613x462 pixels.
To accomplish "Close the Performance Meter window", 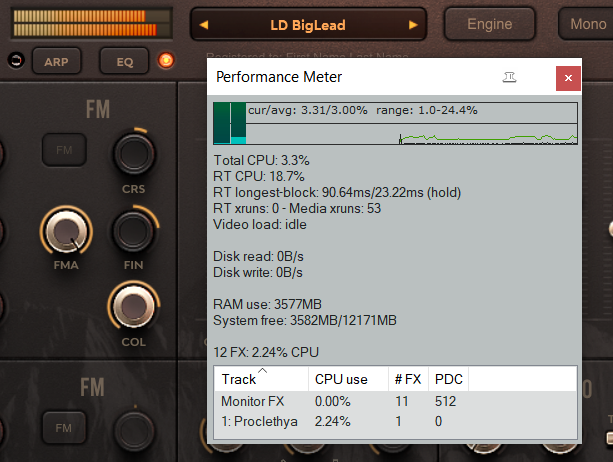I will pos(568,78).
